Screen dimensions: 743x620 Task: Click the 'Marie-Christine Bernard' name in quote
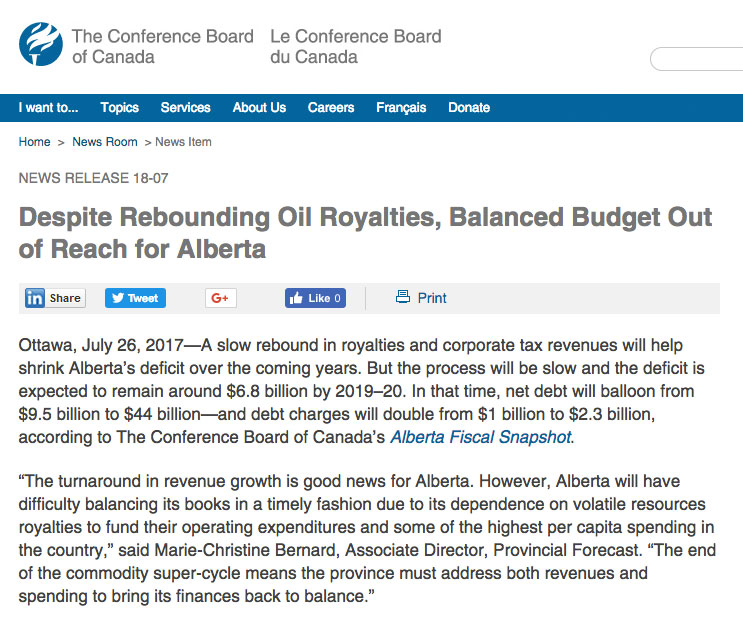point(246,550)
